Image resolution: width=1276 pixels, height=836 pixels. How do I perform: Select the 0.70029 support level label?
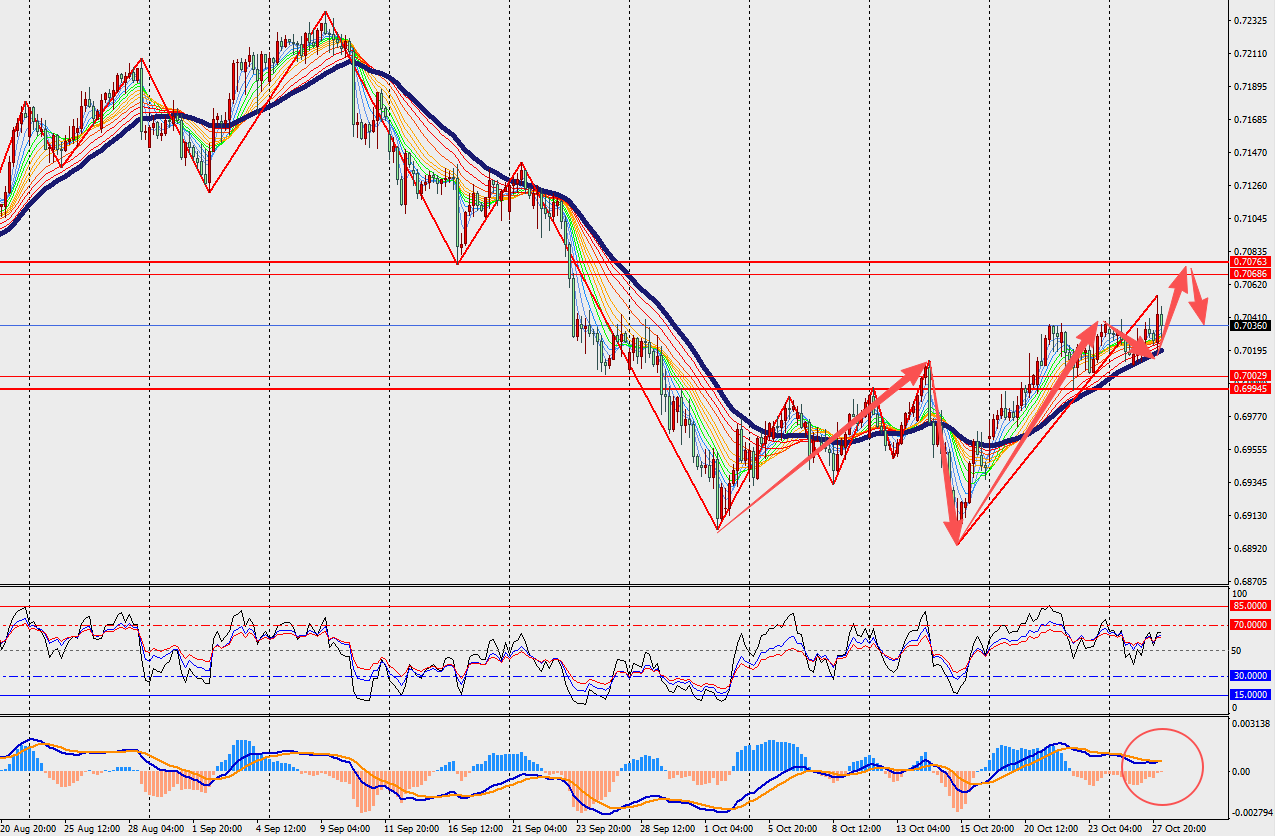(1250, 376)
